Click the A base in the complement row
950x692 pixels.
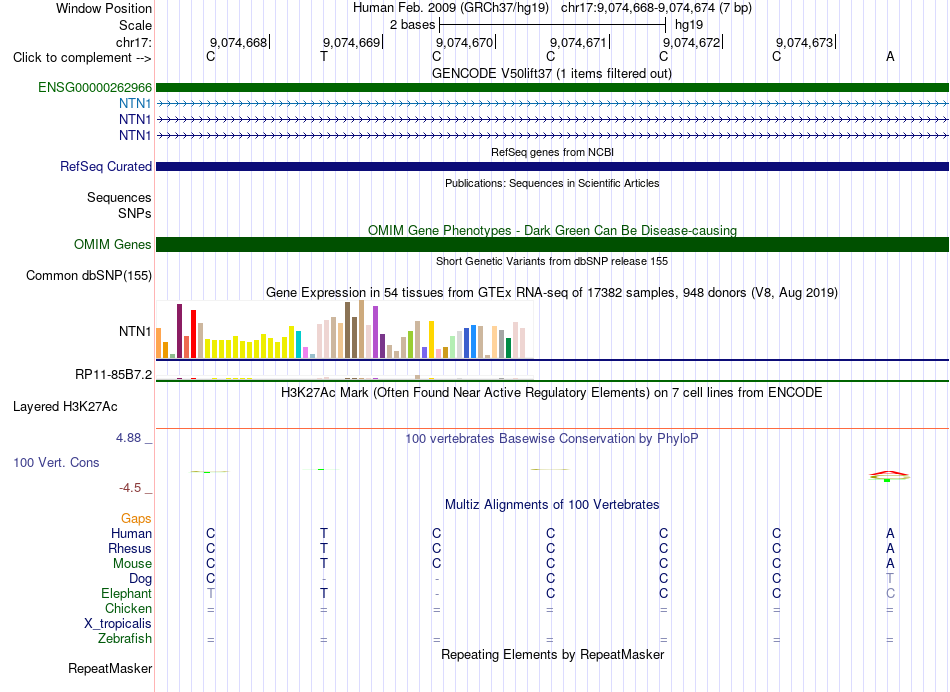(x=890, y=56)
